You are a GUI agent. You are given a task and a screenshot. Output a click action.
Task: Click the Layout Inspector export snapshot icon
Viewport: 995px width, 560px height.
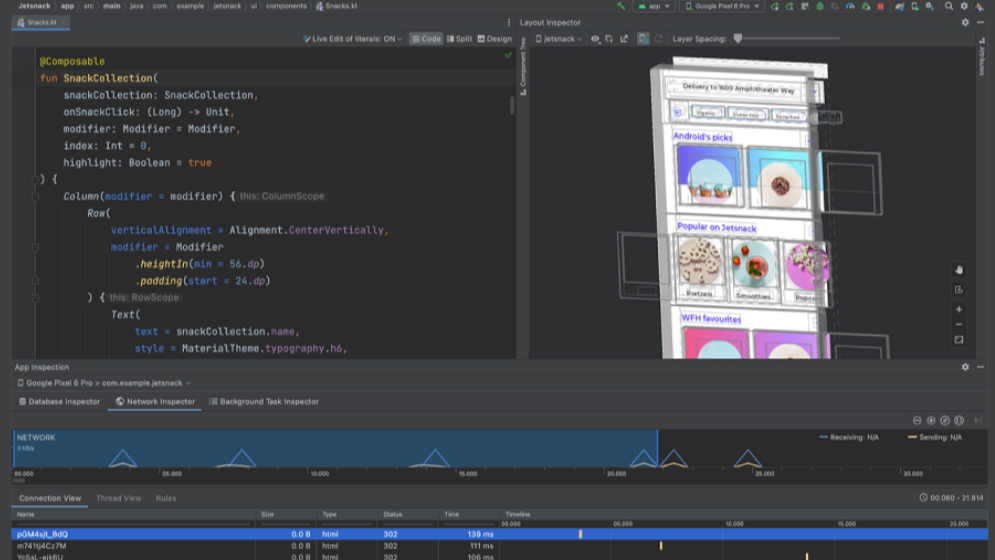[624, 39]
